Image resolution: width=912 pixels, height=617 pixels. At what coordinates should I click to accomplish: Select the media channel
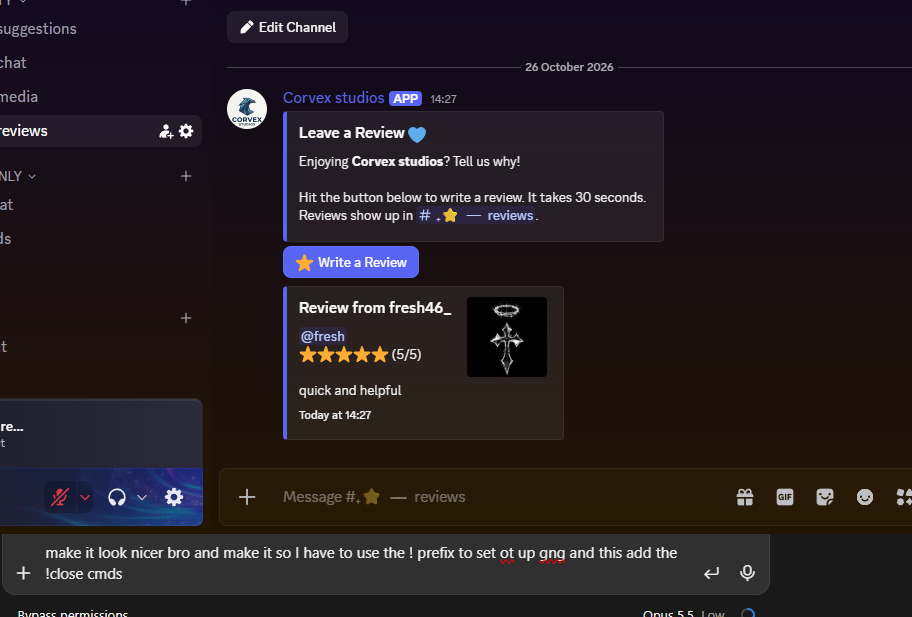pos(19,97)
